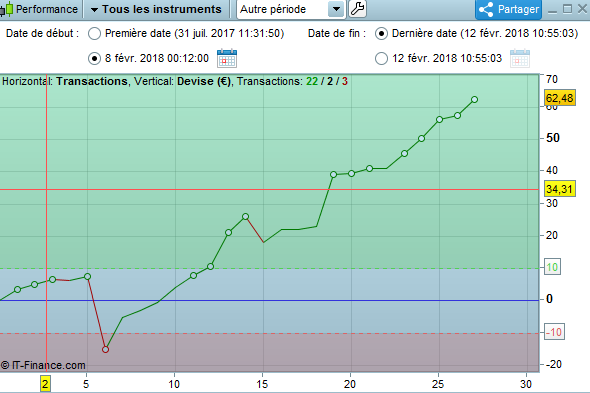Click the highlighted transaction 2 axis marker
Screen dimensions: 590x393
(x=45, y=384)
